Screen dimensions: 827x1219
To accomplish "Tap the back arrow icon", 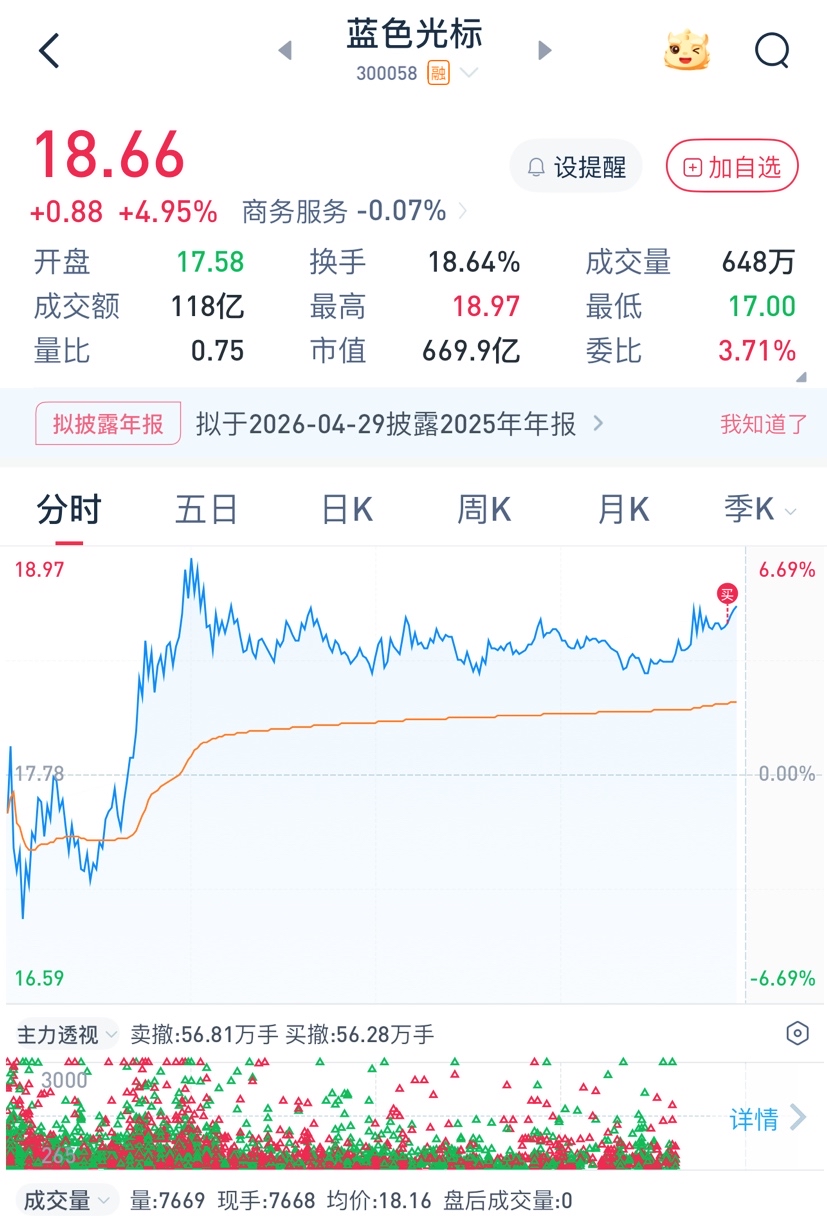I will 49,50.
